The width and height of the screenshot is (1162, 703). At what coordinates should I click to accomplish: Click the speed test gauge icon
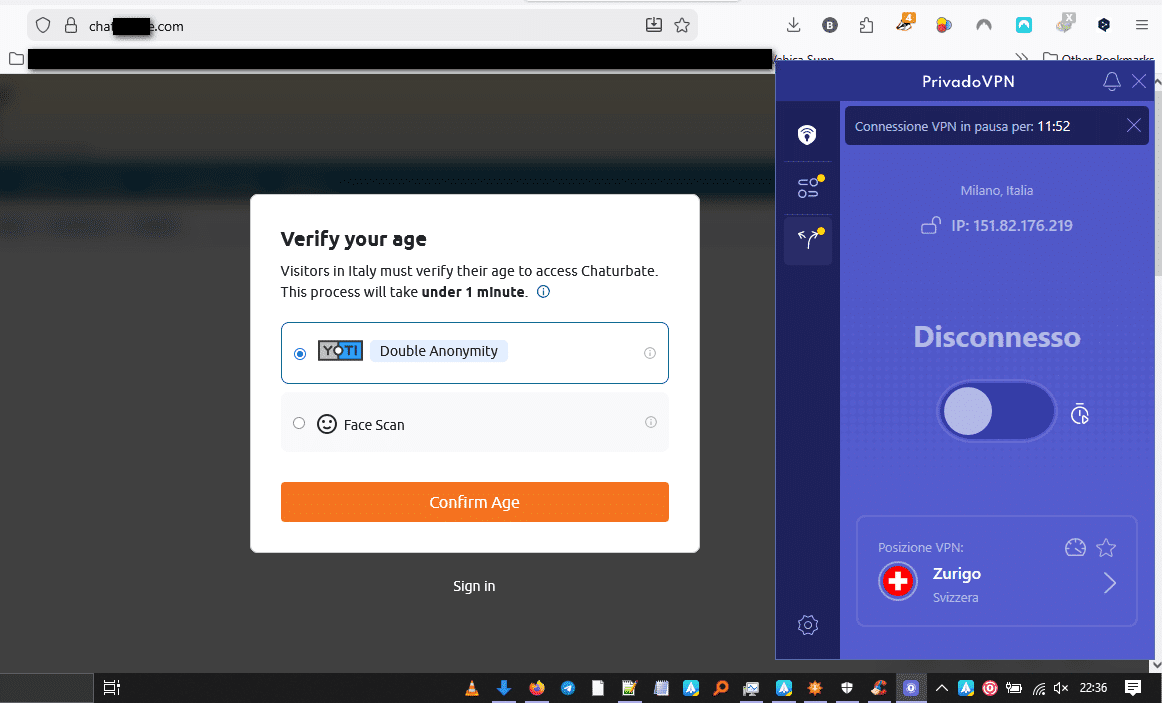pyautogui.click(x=1075, y=547)
